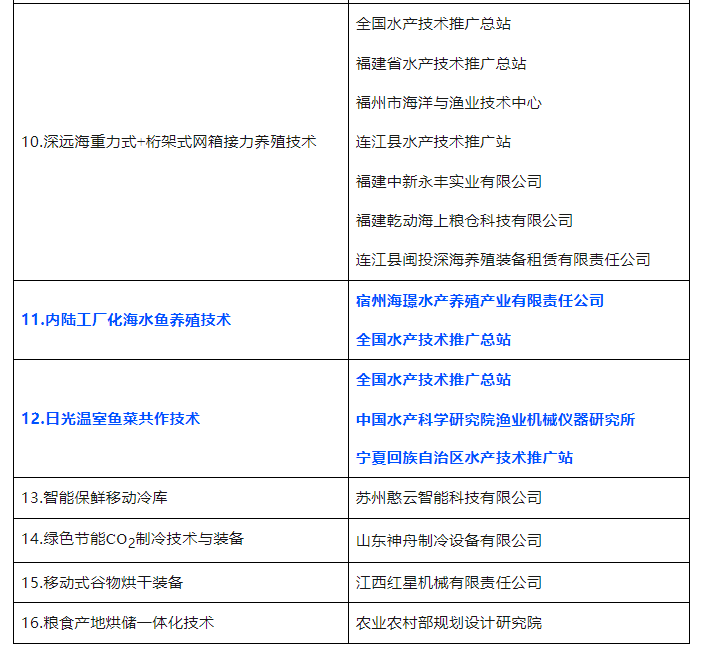Click the text 全国水产技术推广总站 in row 10
Image resolution: width=701 pixels, height=653 pixels.
[x=433, y=24]
